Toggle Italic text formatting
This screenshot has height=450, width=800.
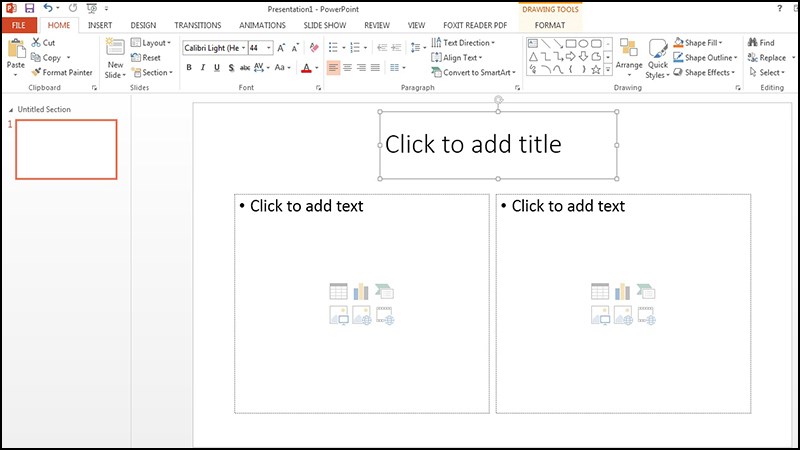click(x=202, y=68)
